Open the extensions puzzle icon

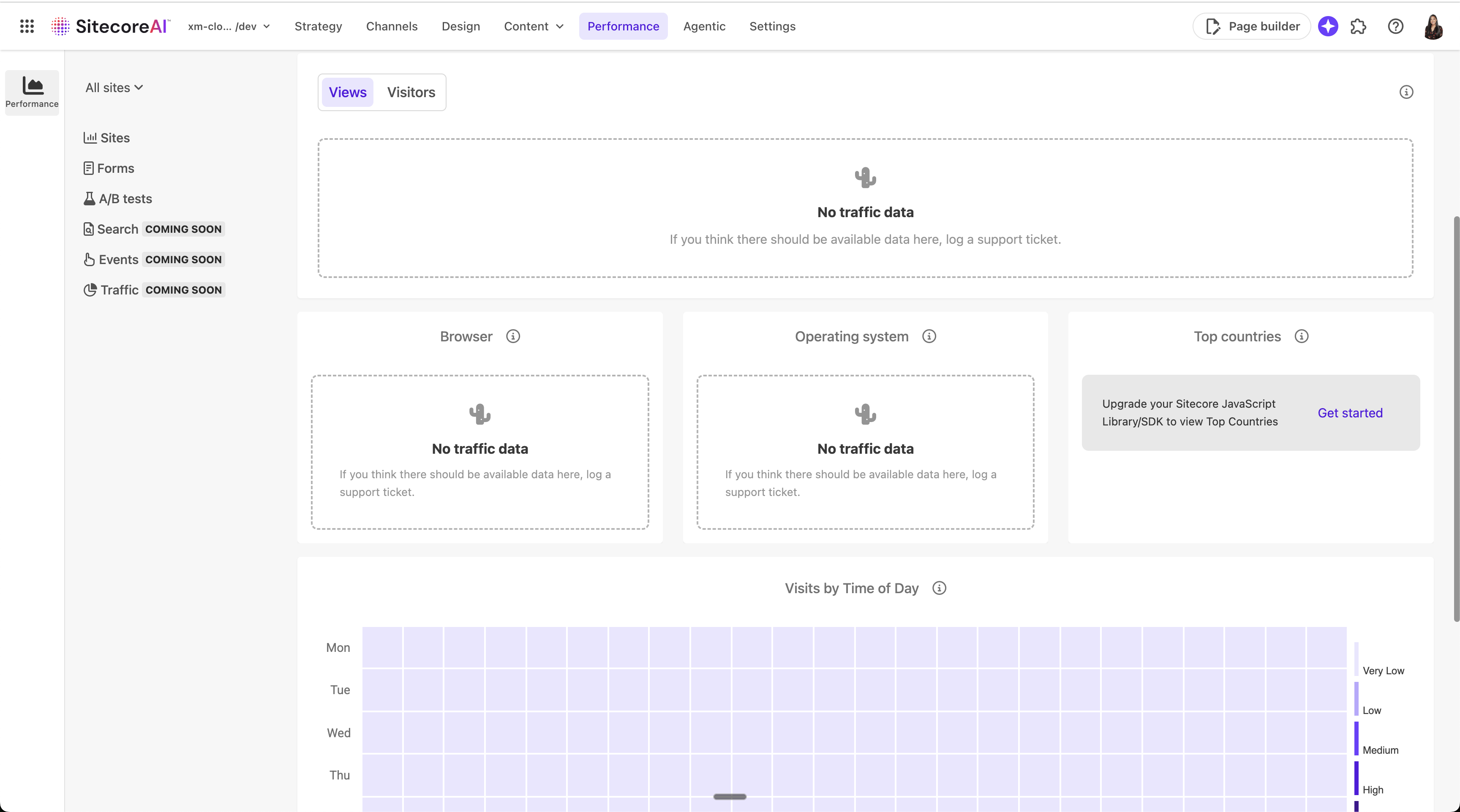click(x=1359, y=26)
